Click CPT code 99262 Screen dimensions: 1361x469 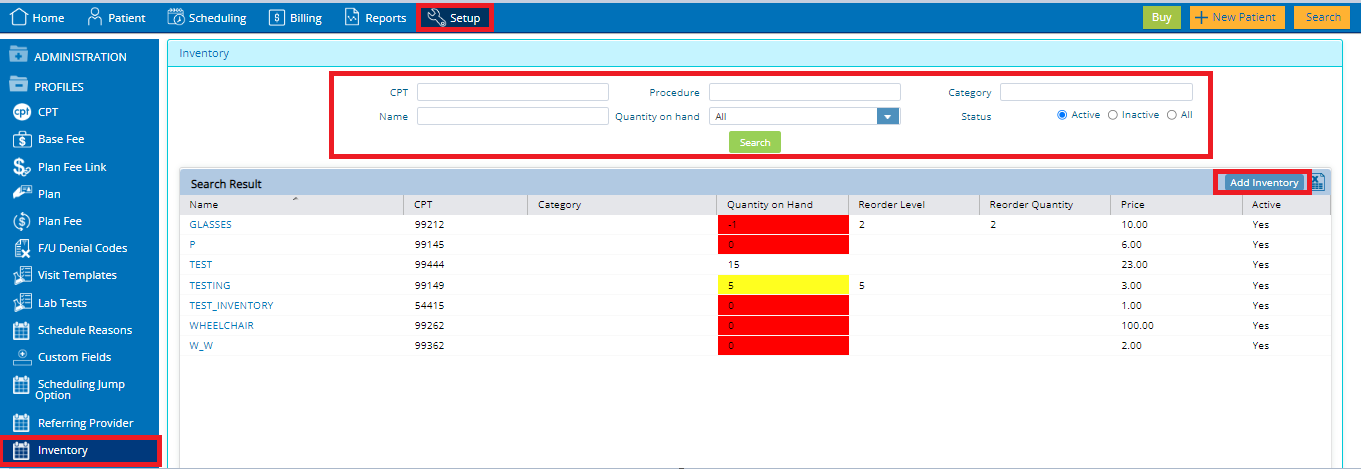click(430, 325)
